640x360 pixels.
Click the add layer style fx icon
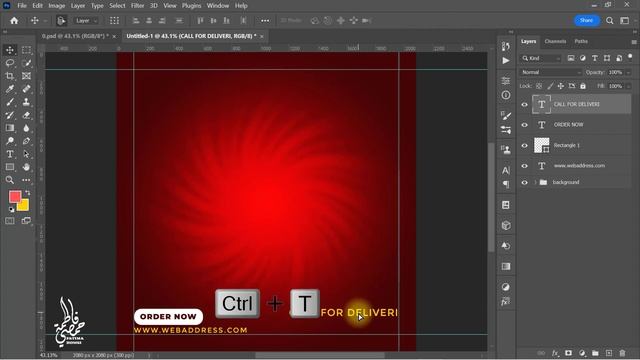[x=555, y=353]
